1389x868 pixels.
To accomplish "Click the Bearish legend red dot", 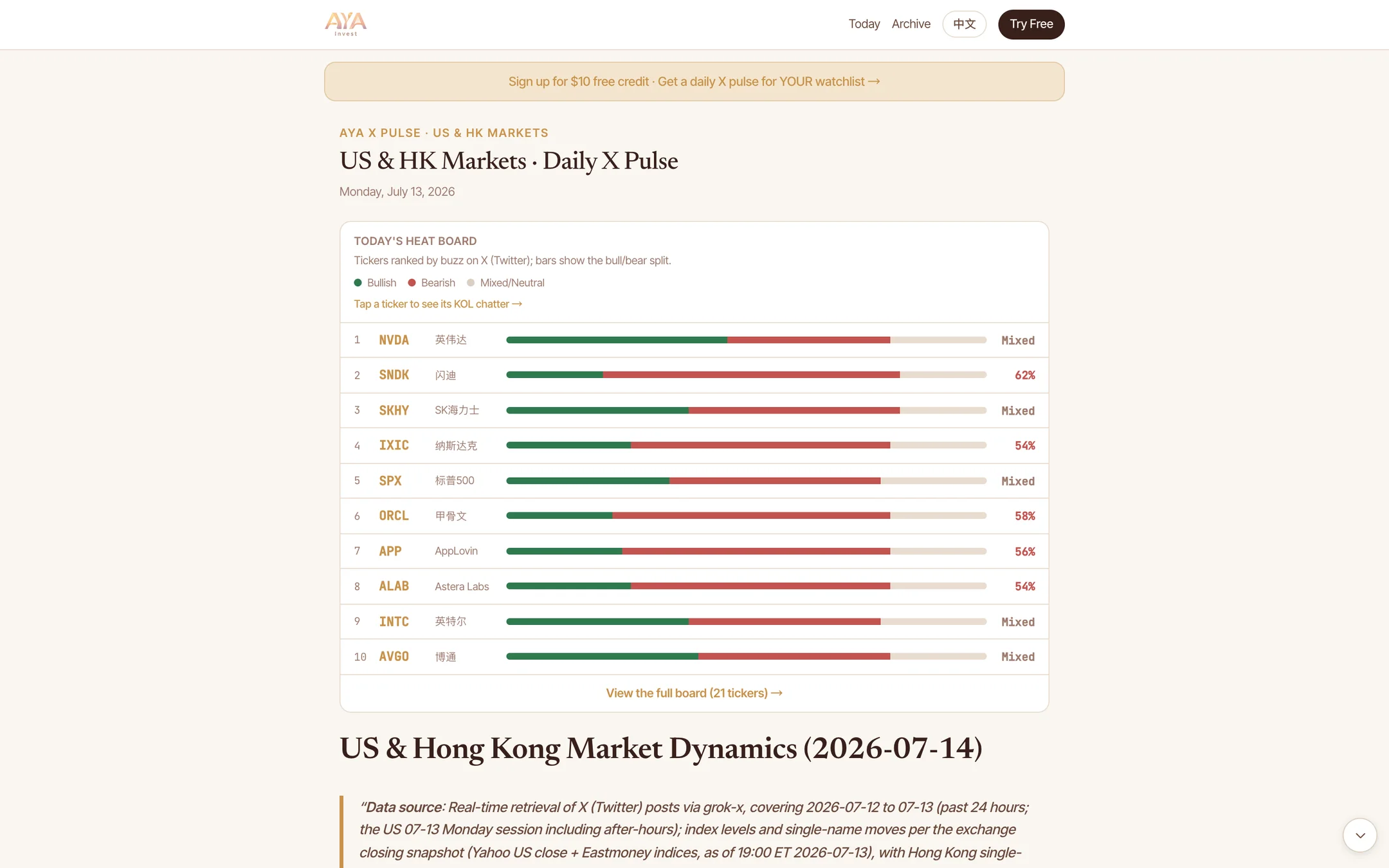I will pyautogui.click(x=412, y=283).
